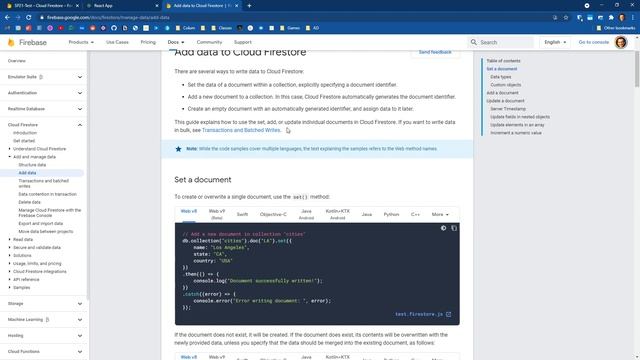The width and height of the screenshot is (640, 360).
Task: Switch to the React App browser tab
Action: (122, 6)
